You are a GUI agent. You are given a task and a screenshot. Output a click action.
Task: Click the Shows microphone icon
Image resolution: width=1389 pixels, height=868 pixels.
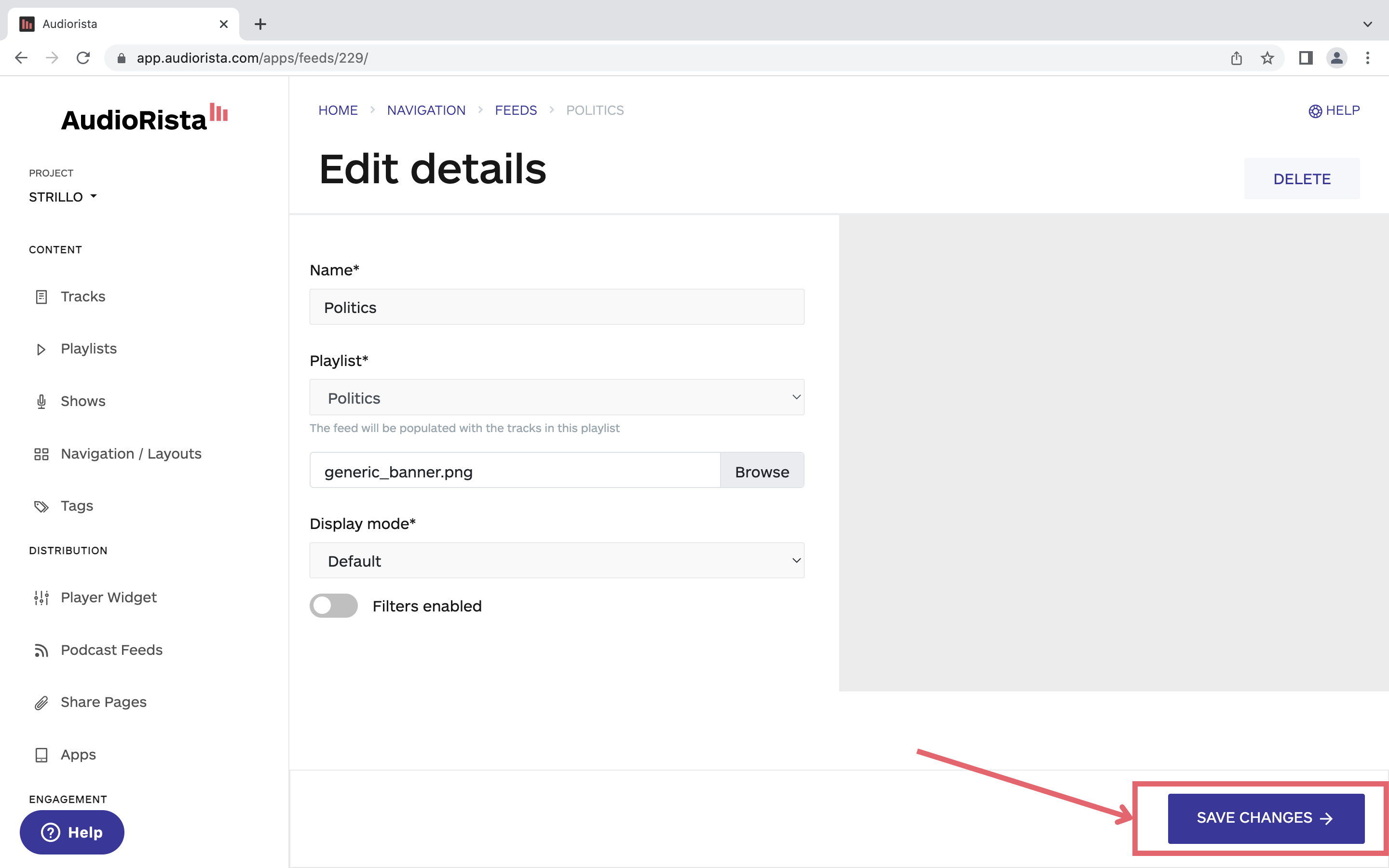[41, 401]
